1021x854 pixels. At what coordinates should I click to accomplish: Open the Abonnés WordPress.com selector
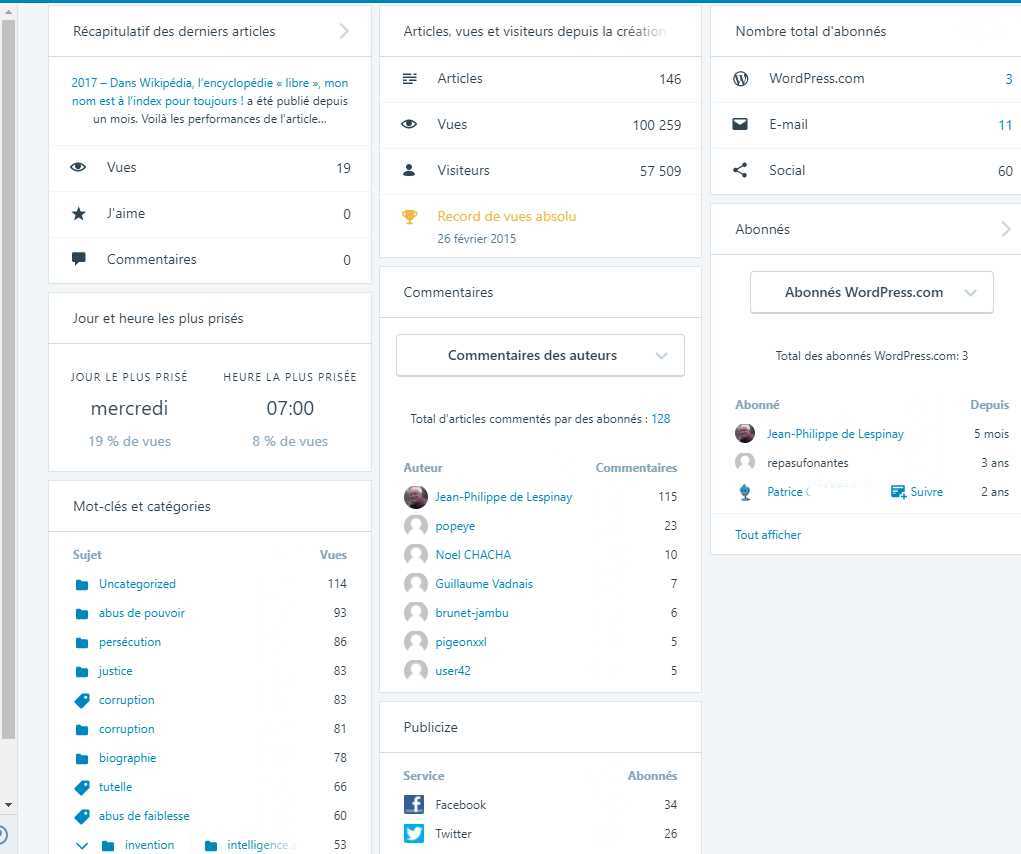pyautogui.click(x=871, y=292)
